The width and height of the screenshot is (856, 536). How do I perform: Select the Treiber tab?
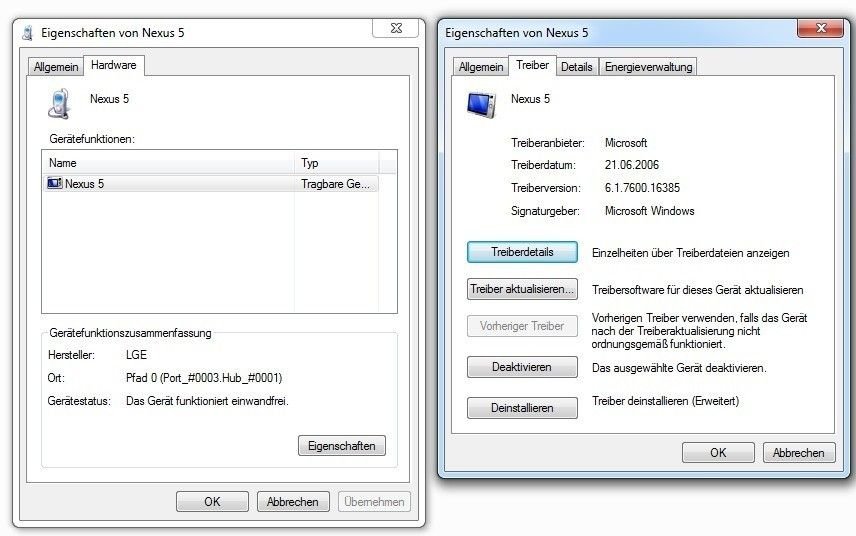pos(532,65)
